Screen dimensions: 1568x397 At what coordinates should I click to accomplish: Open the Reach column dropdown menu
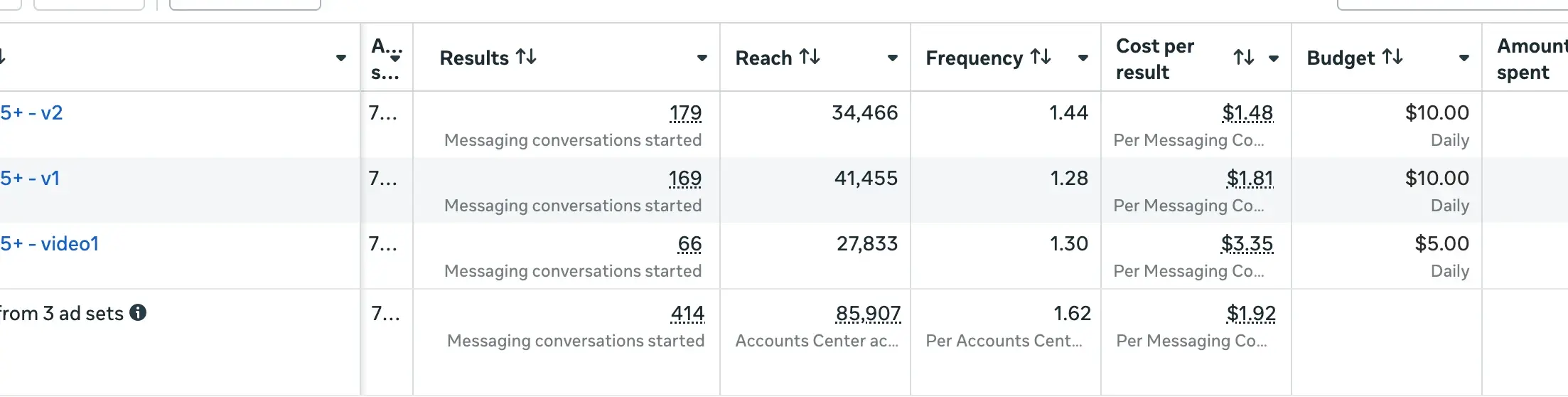coord(893,58)
